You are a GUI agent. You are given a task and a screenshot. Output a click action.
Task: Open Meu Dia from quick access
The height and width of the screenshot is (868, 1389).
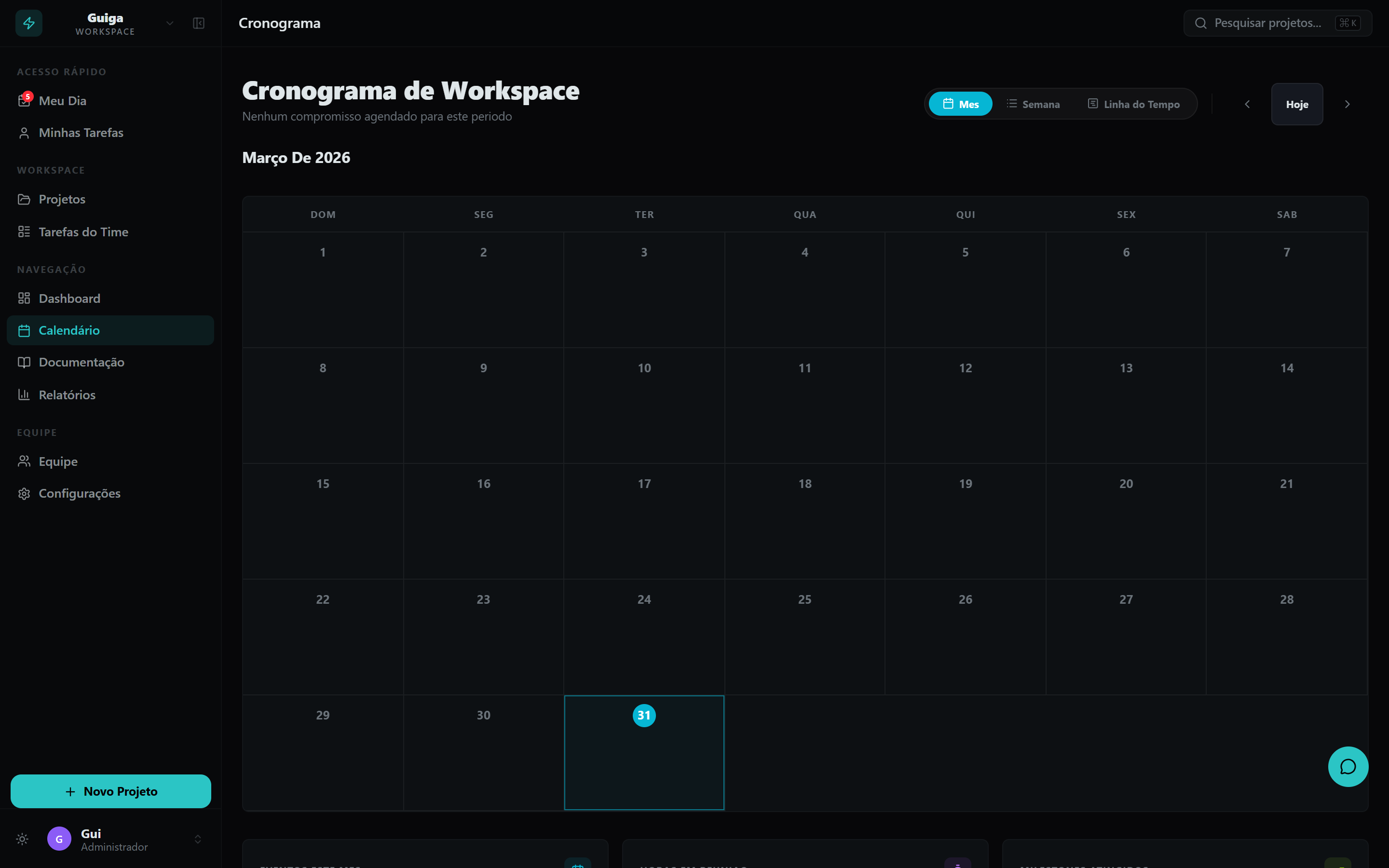point(63,100)
